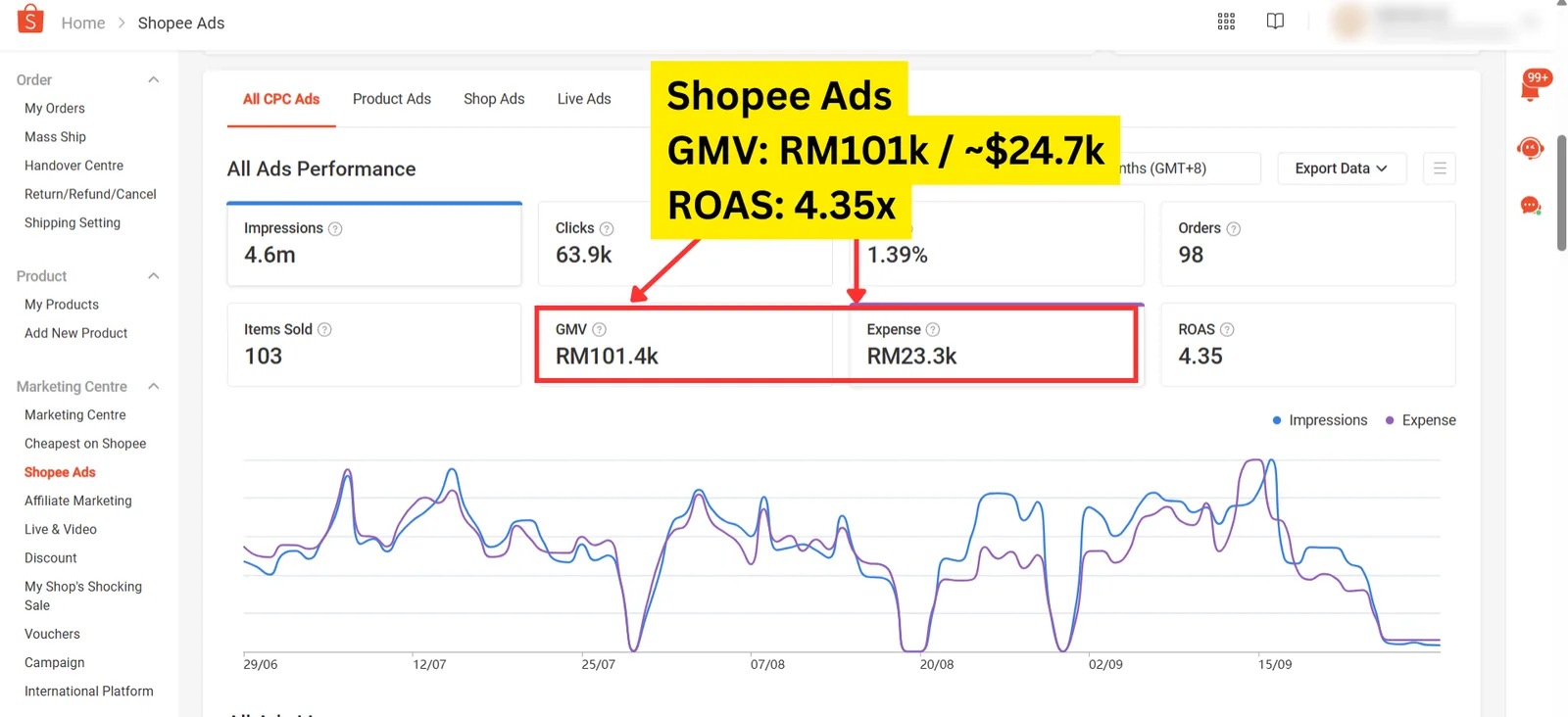Toggle Expense series in chart legend
The width and height of the screenshot is (1568, 717).
pos(1420,420)
